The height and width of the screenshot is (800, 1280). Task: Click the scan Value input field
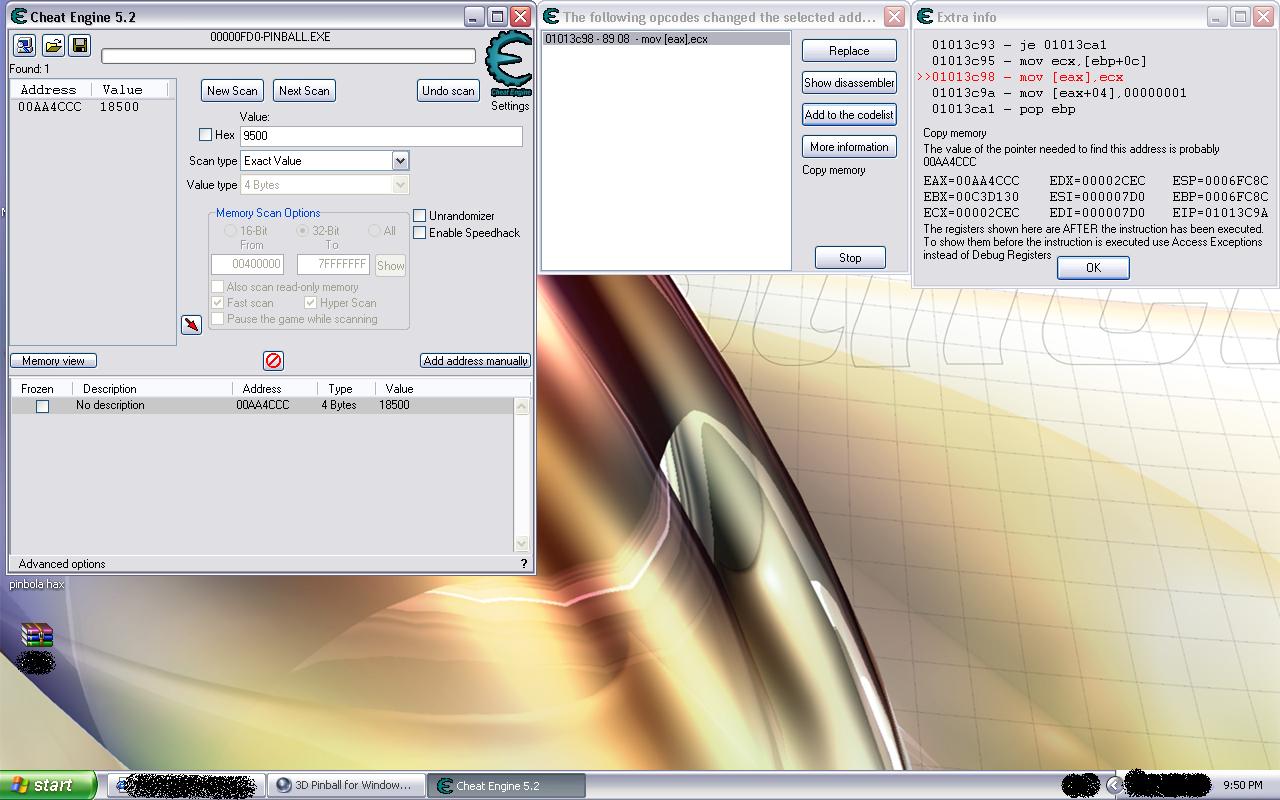380,136
